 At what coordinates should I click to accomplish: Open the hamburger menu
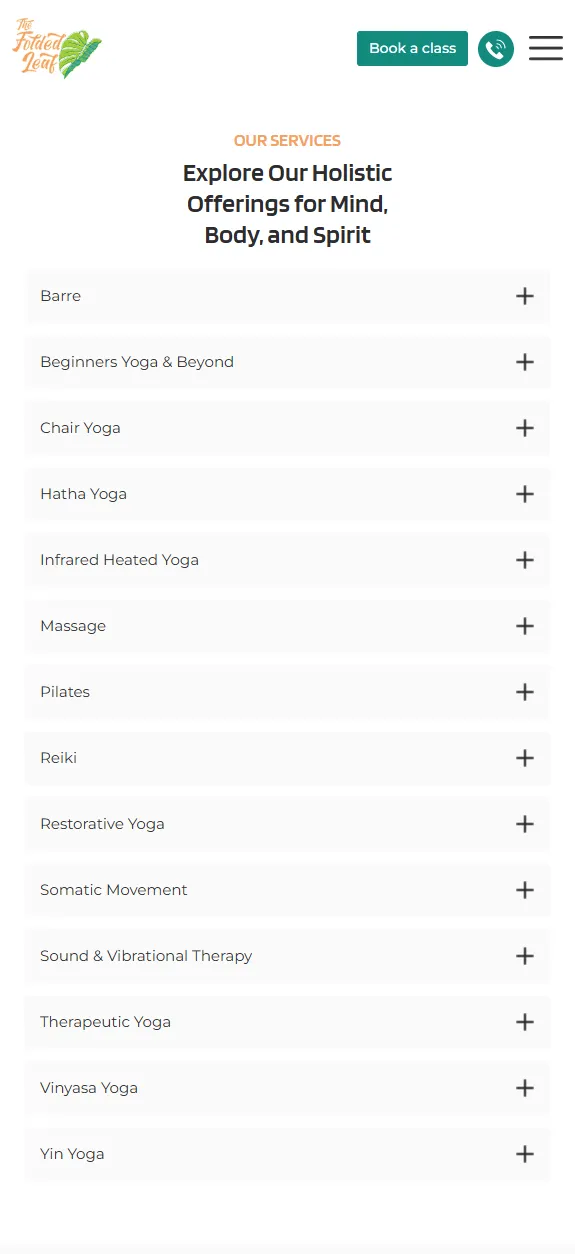pyautogui.click(x=546, y=48)
